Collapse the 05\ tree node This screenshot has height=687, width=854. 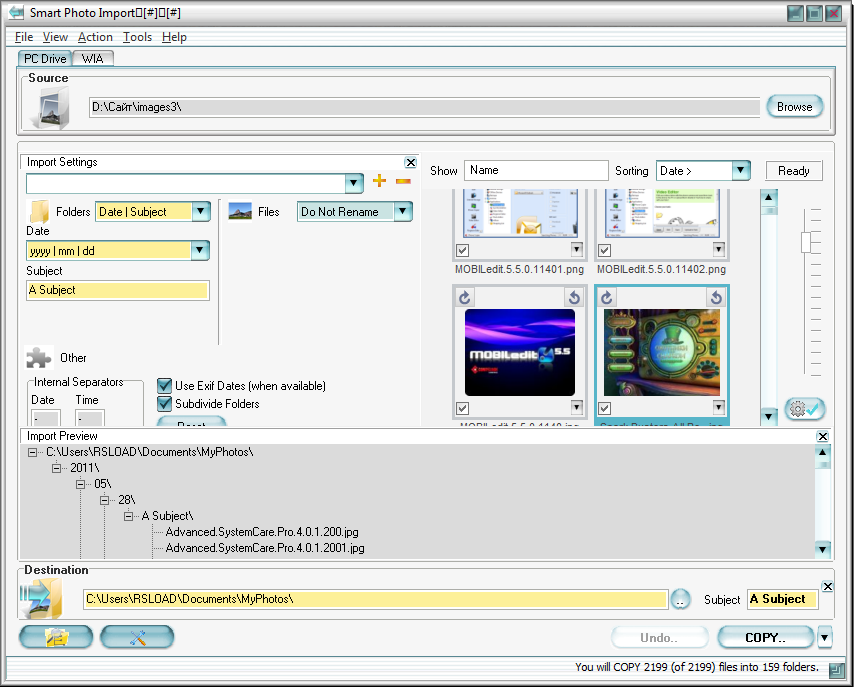click(x=81, y=484)
